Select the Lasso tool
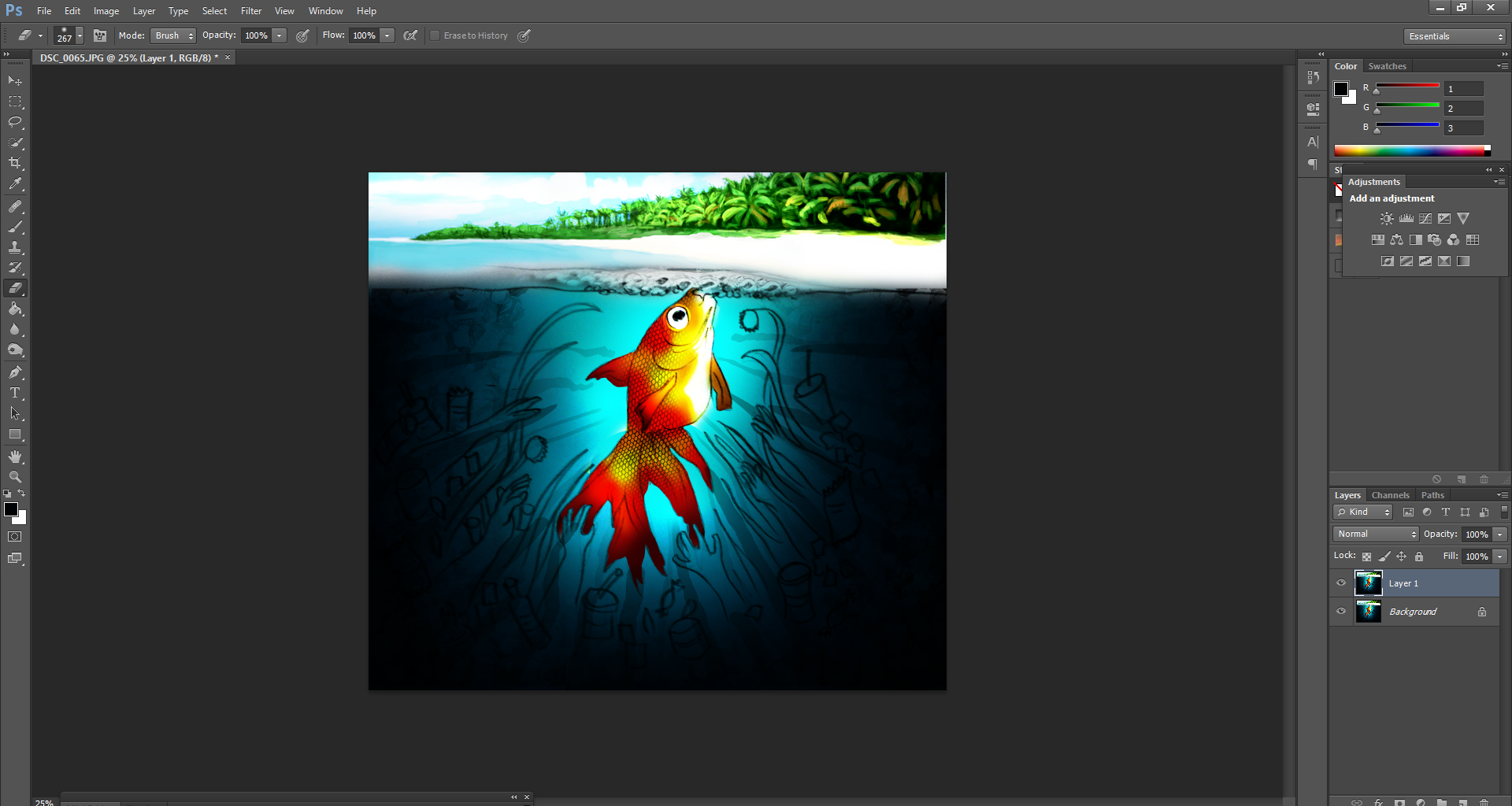Screen dimensions: 1512x806 15,122
